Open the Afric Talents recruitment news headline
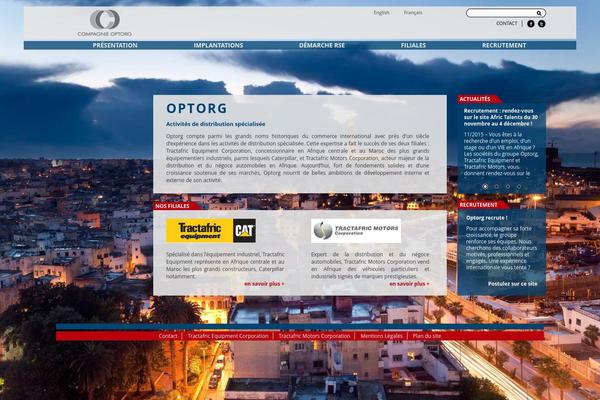Image resolution: width=600 pixels, height=400 pixels. pyautogui.click(x=501, y=117)
